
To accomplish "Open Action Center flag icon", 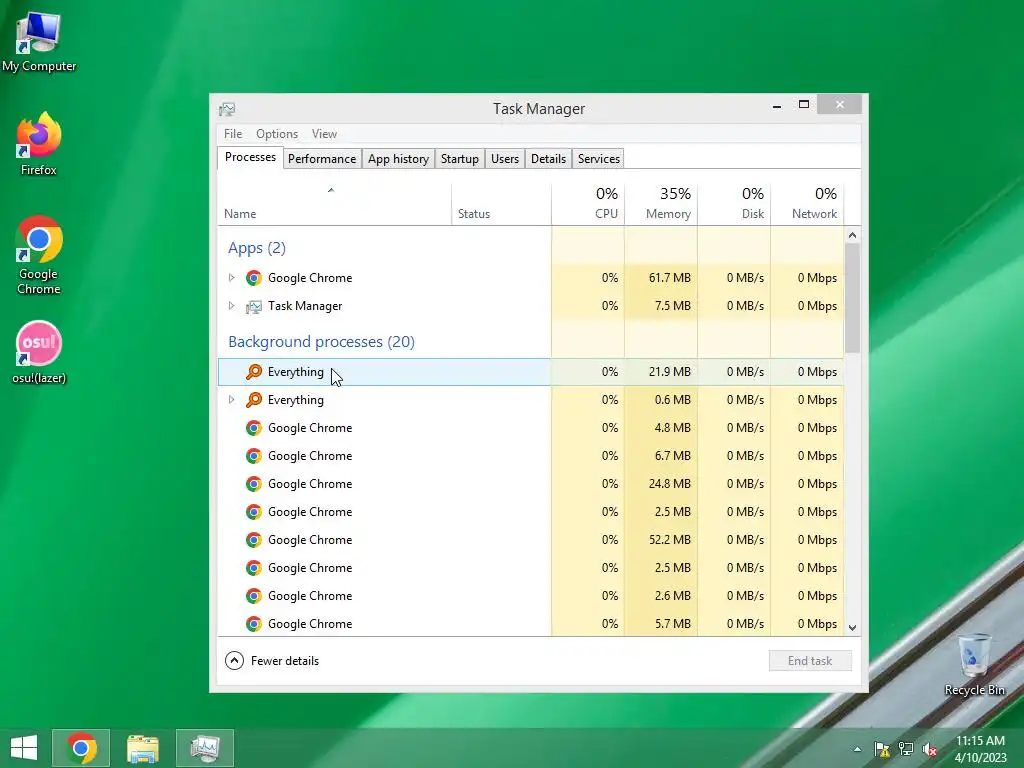I will point(882,749).
